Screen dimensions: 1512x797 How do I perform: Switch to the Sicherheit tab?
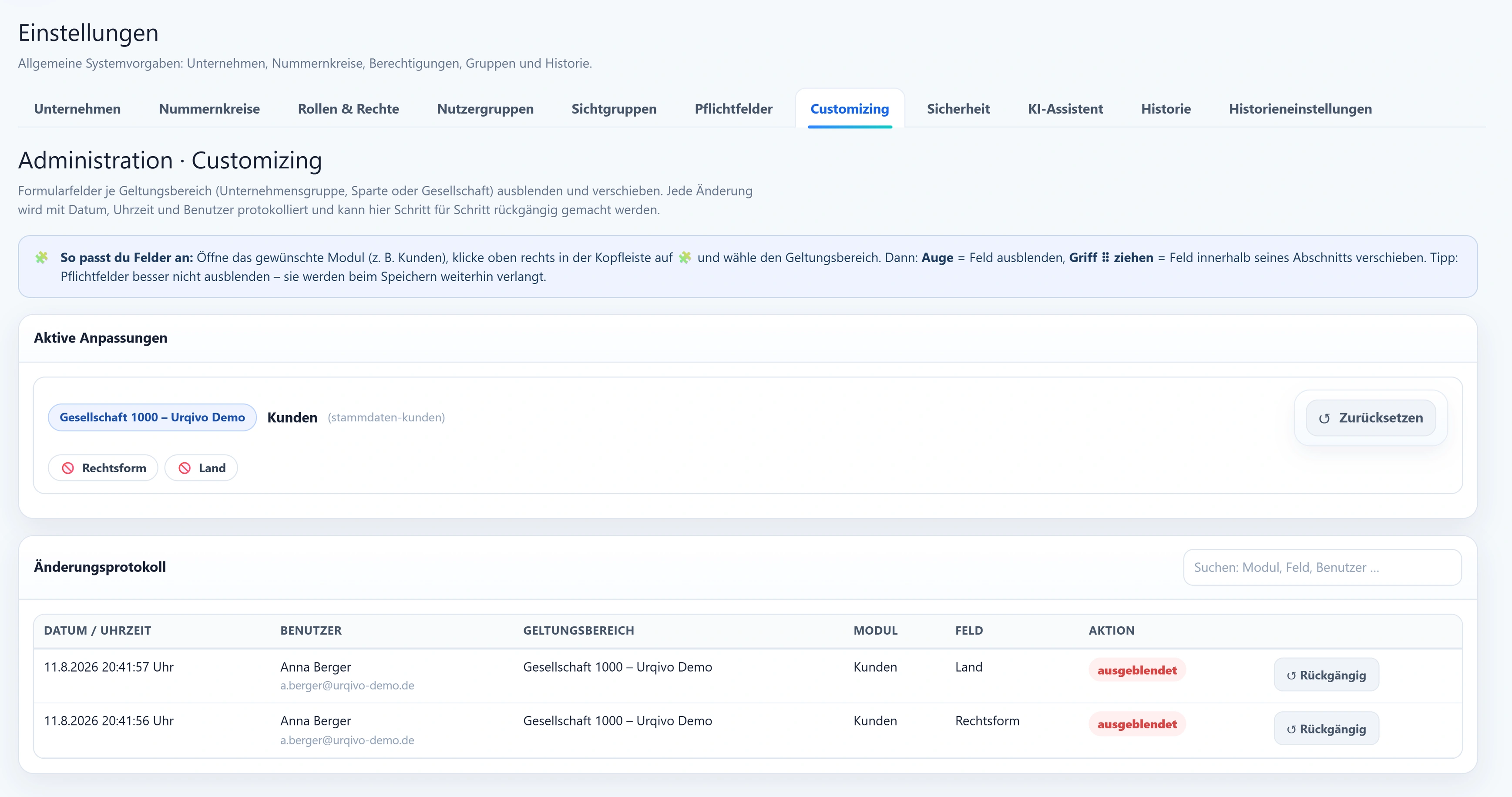[958, 108]
